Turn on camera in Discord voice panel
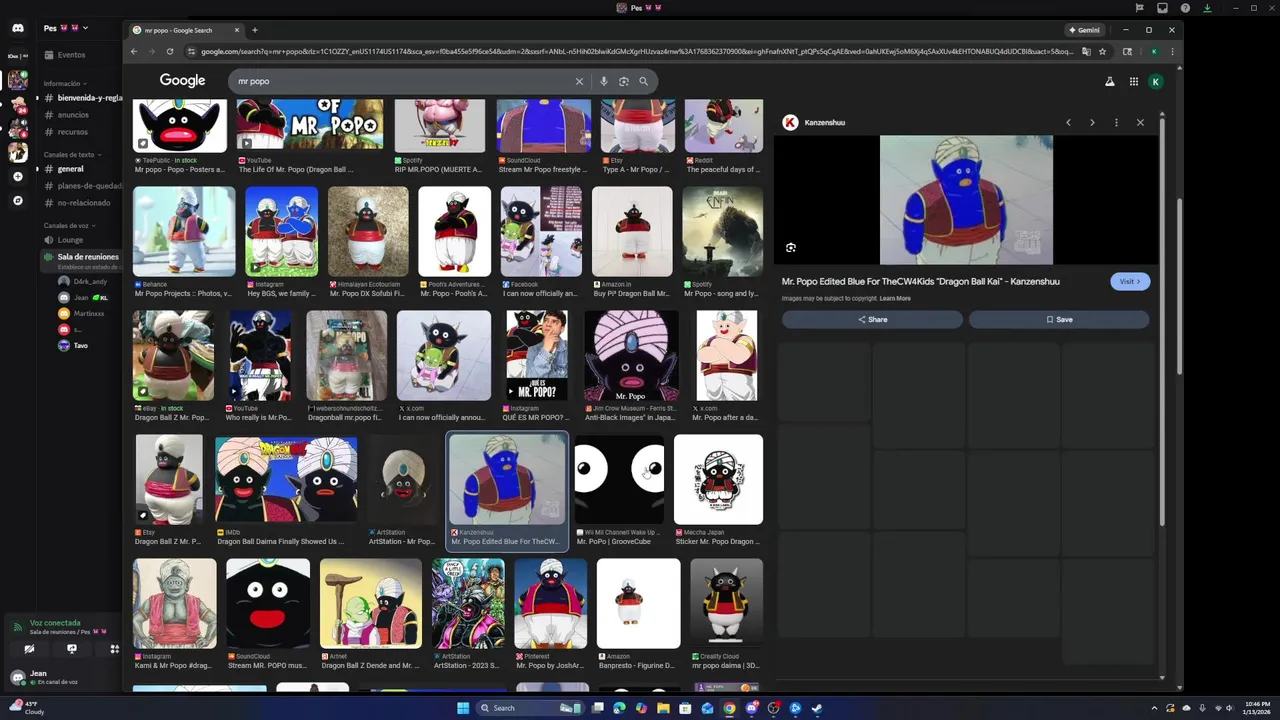The image size is (1280, 720). 29,649
